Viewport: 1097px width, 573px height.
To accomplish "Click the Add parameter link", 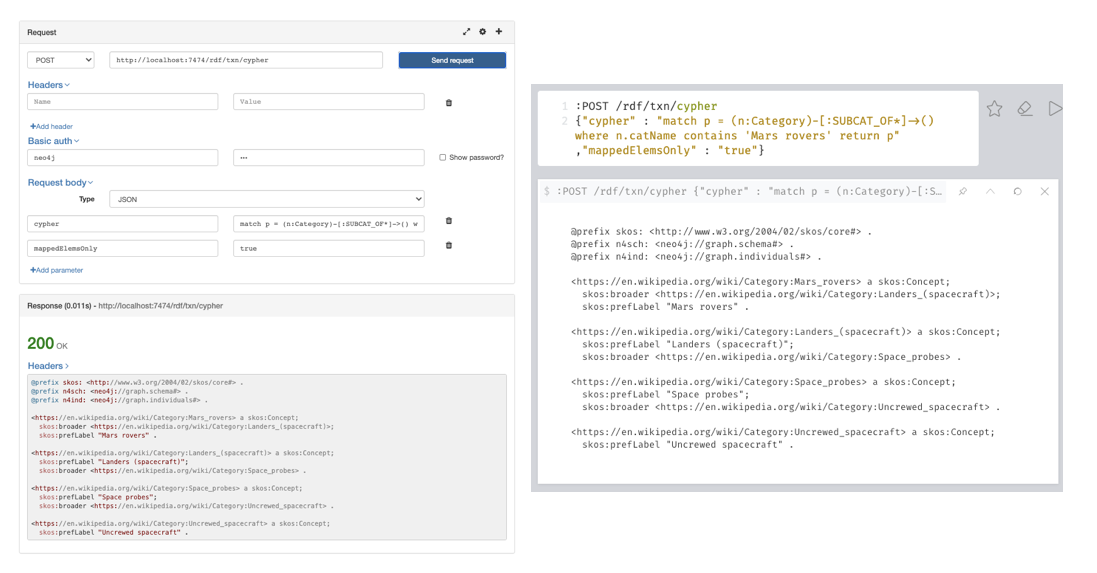I will (x=57, y=270).
